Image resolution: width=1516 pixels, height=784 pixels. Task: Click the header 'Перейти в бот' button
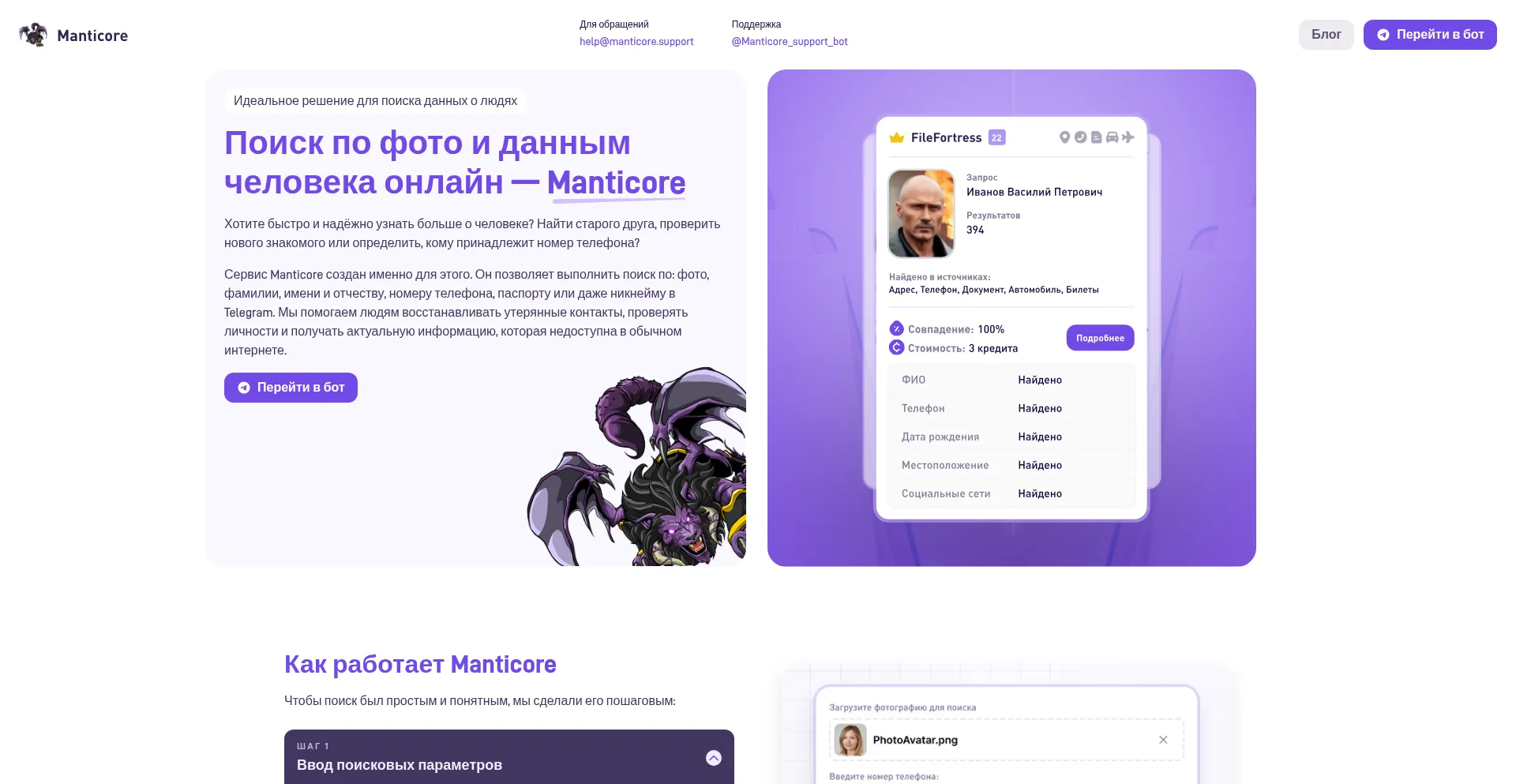[1430, 35]
